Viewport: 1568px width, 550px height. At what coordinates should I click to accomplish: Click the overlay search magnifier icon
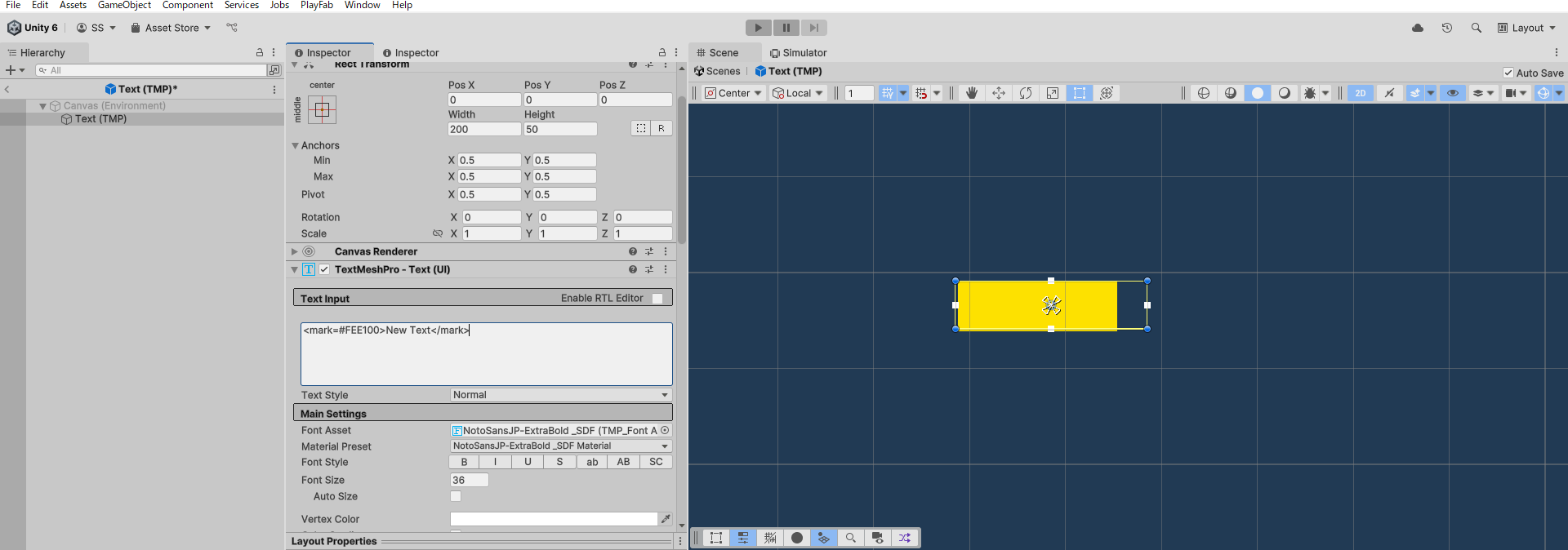(851, 538)
